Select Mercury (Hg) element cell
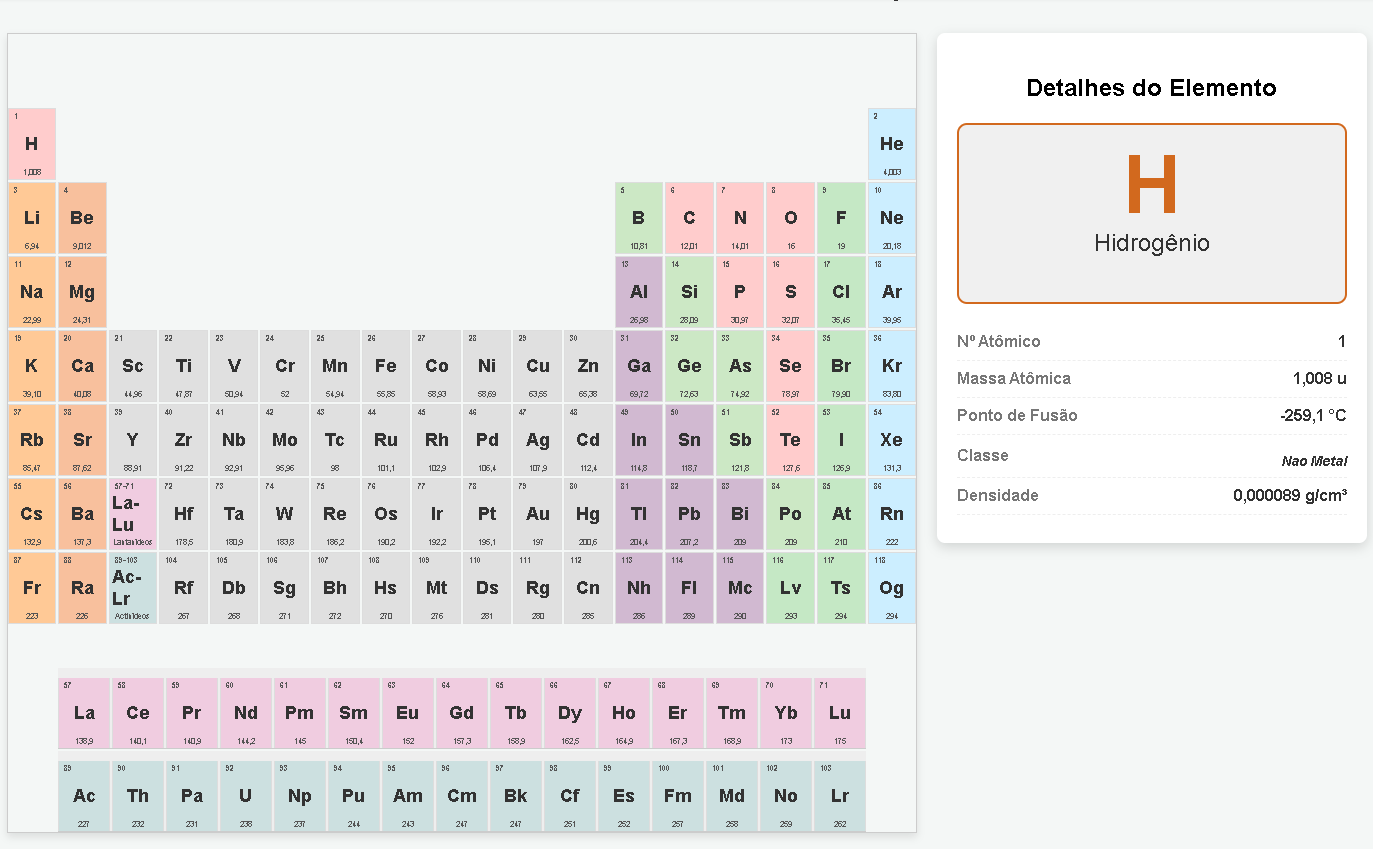1373x849 pixels. tap(588, 514)
